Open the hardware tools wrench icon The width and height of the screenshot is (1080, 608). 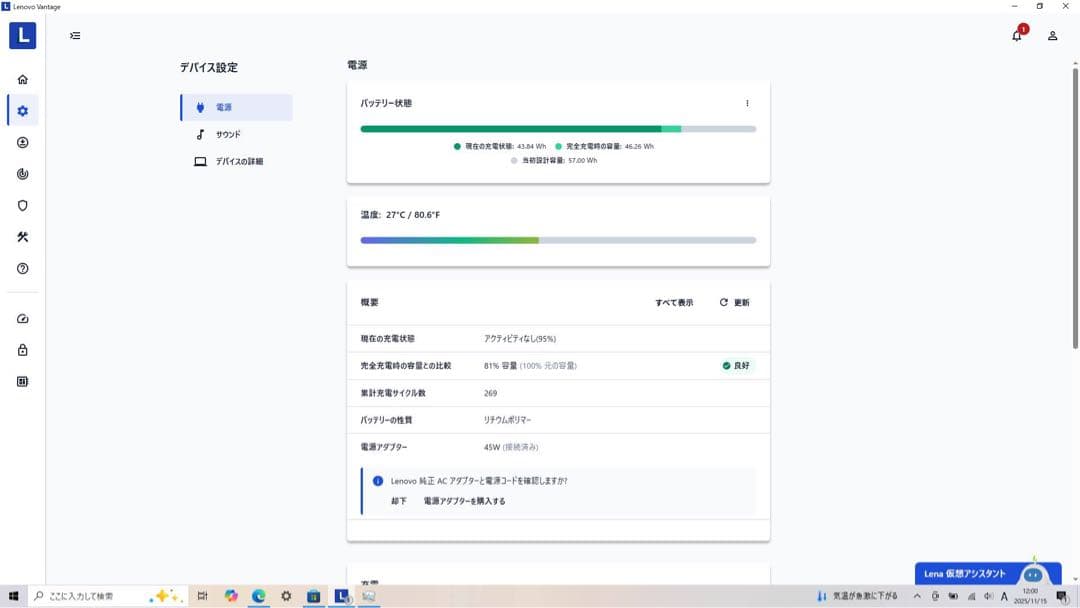click(22, 237)
